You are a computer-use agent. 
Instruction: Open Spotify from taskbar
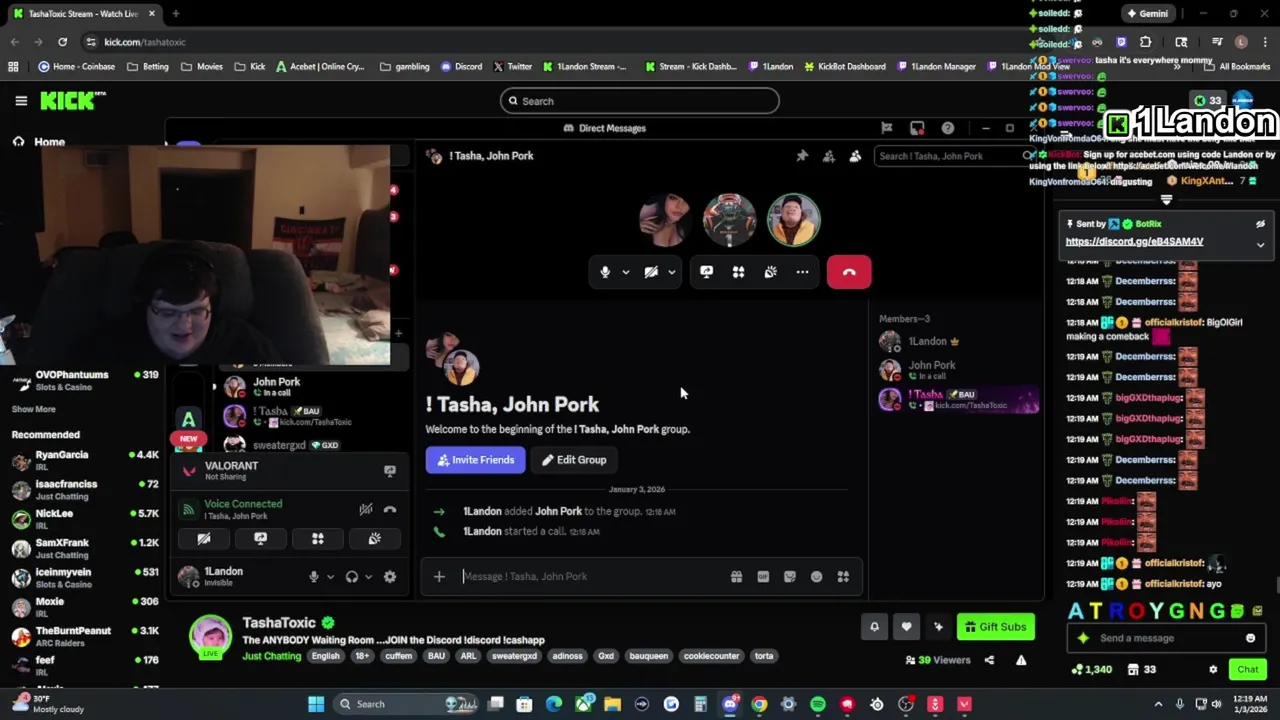pos(818,704)
